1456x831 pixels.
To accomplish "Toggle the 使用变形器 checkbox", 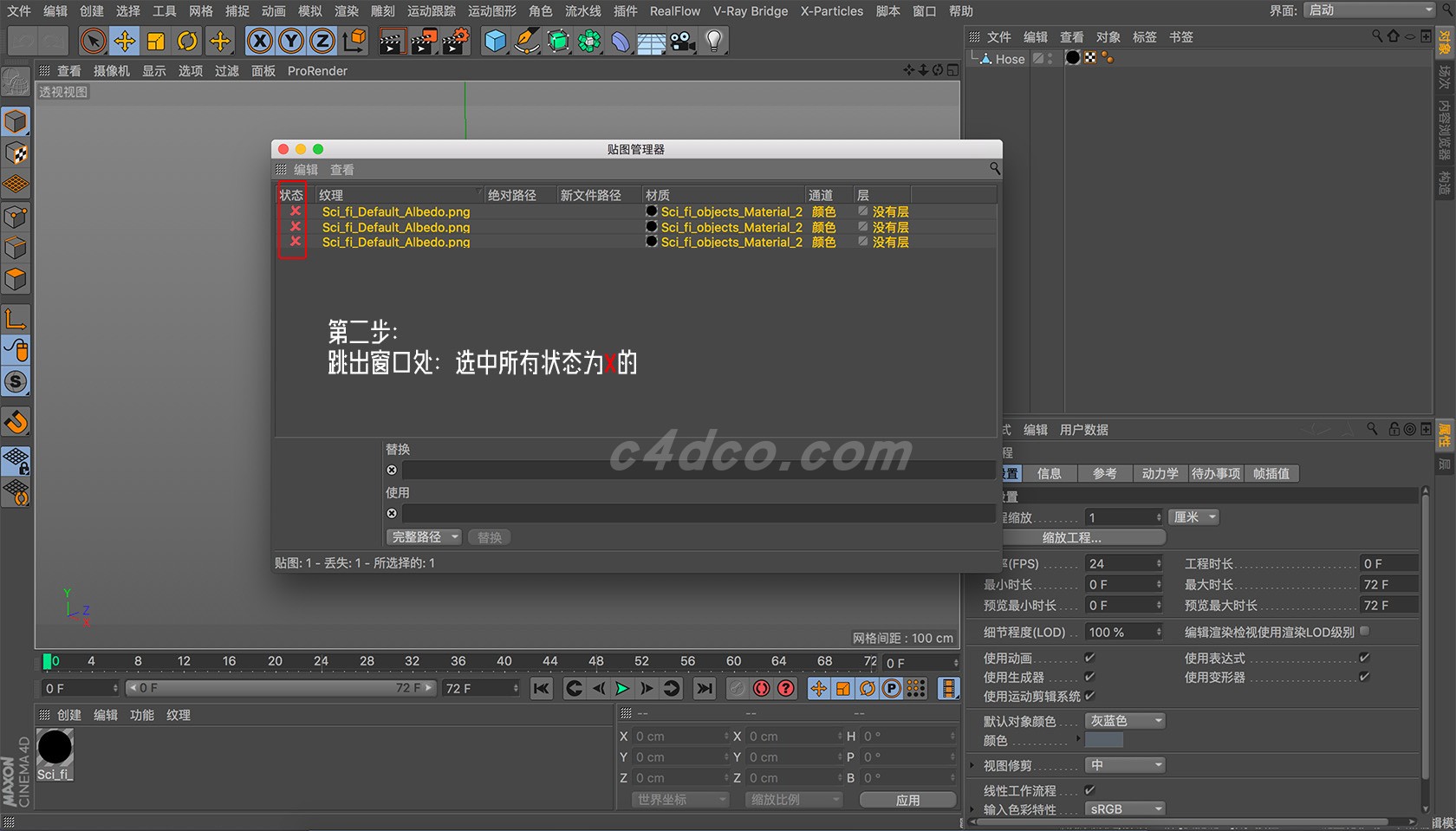I will pos(1364,677).
